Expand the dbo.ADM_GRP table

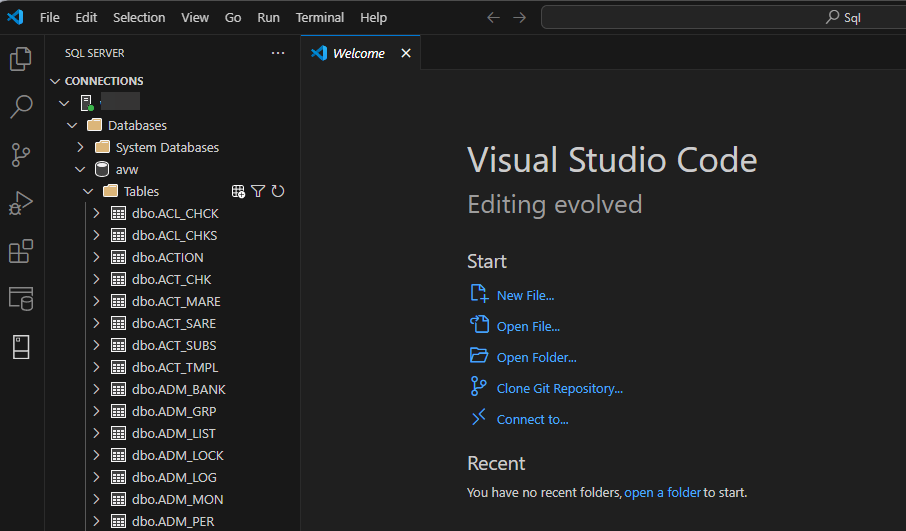point(96,411)
